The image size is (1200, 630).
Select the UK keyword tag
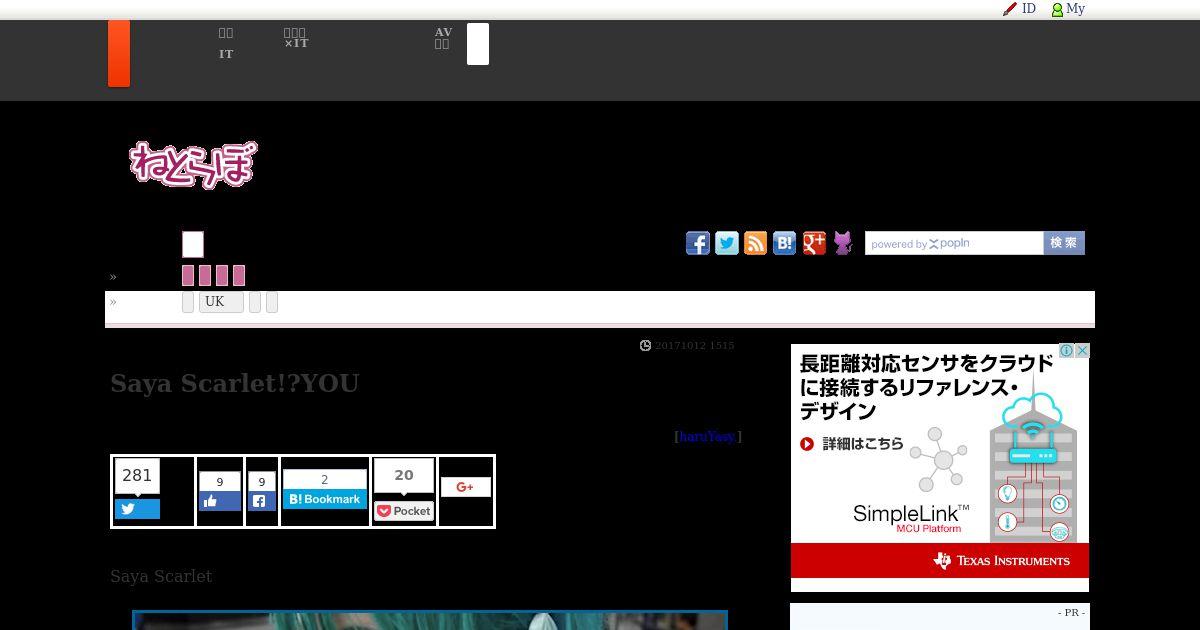coord(221,302)
